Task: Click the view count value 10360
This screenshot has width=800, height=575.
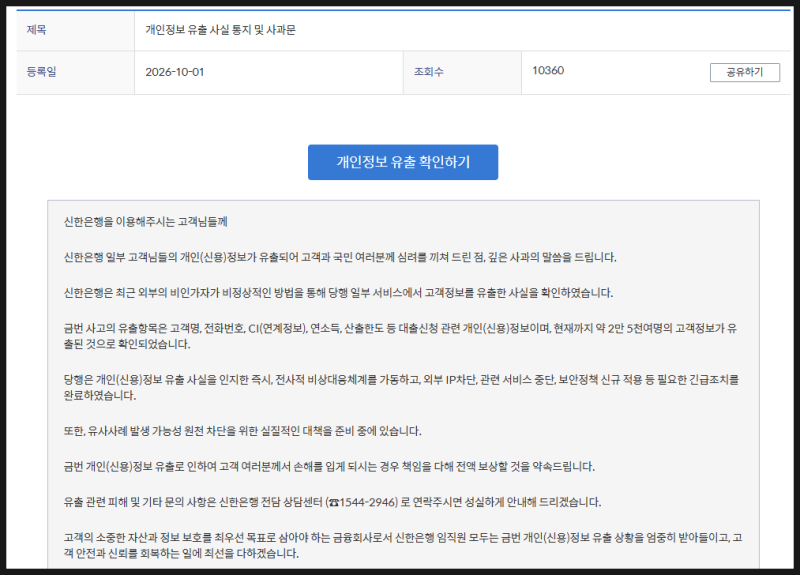Action: (548, 70)
